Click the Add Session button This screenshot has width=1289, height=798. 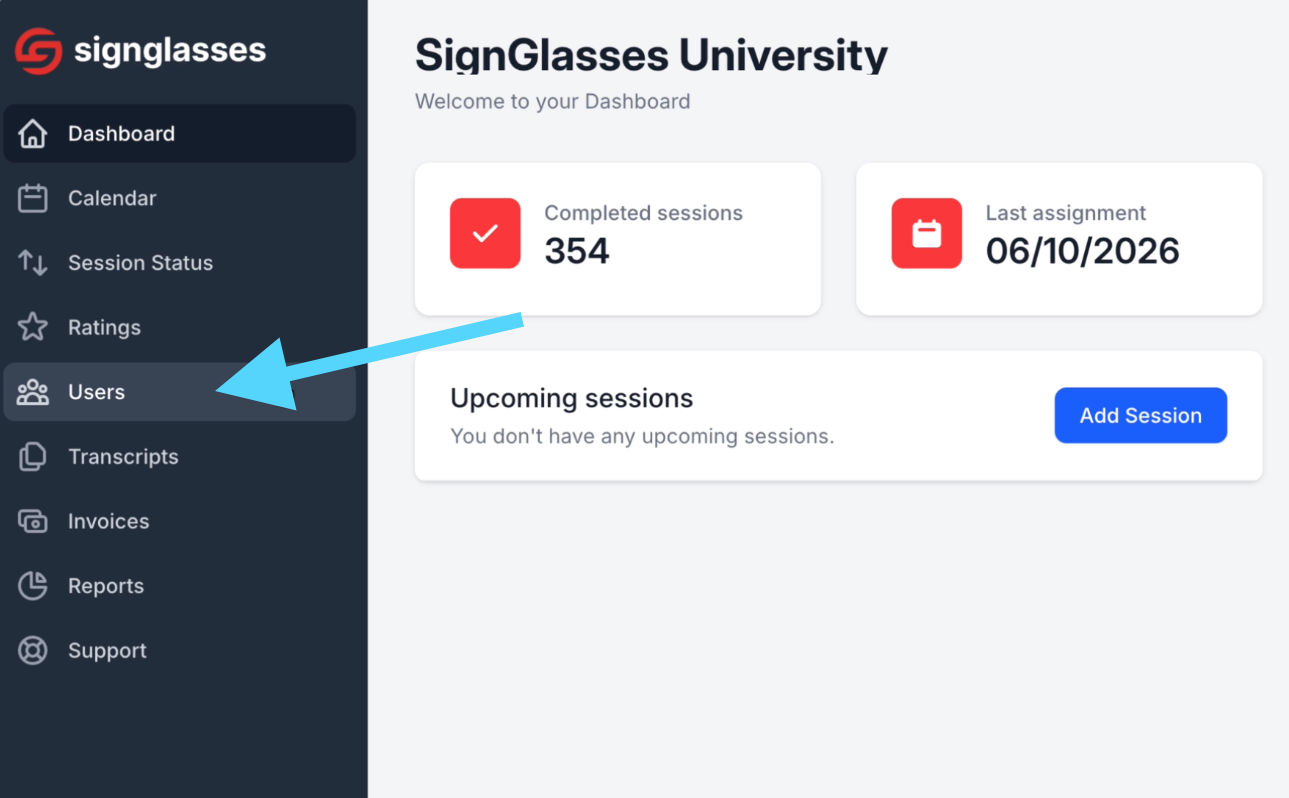(x=1141, y=415)
